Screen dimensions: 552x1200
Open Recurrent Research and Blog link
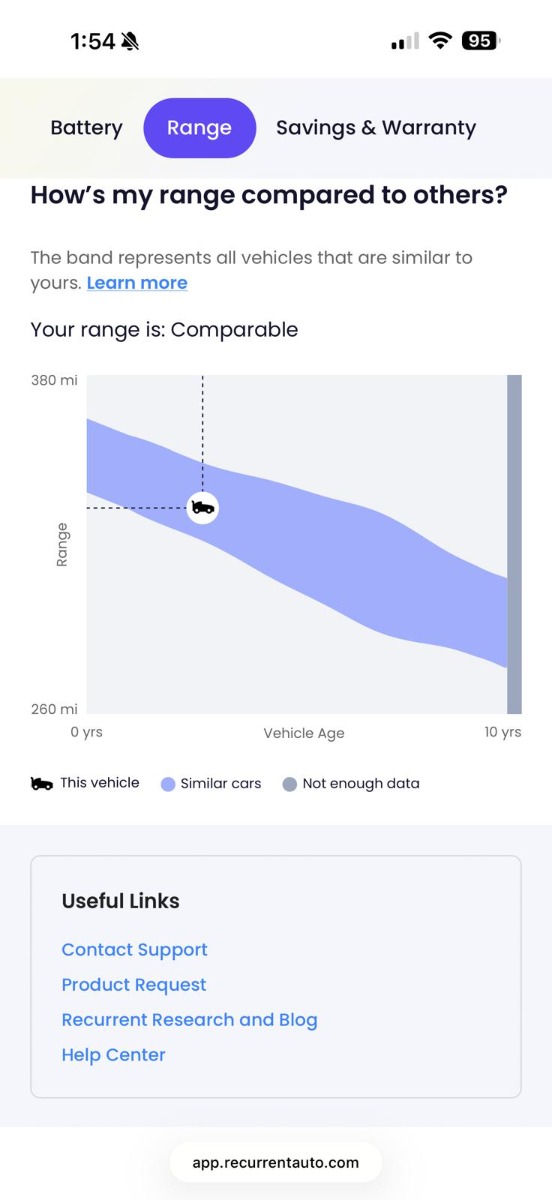190,1020
